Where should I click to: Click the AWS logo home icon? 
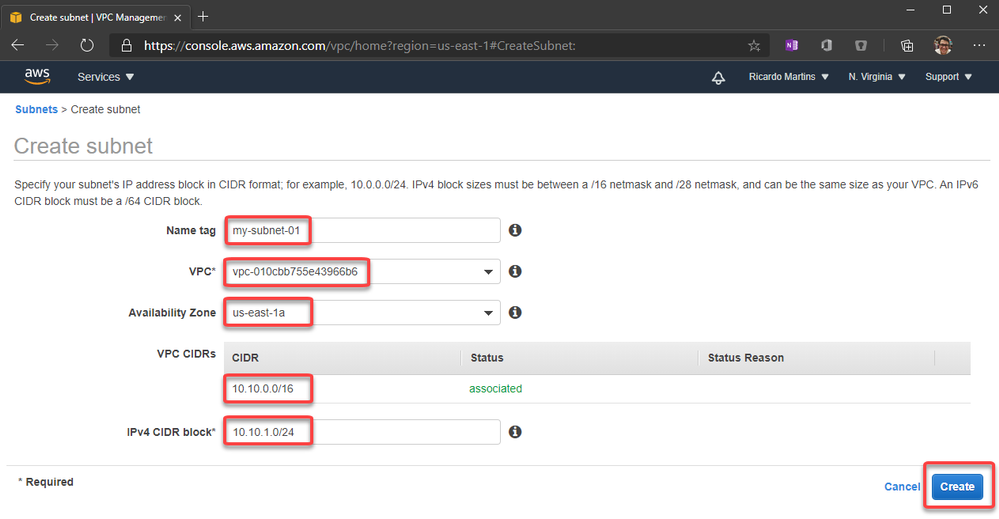coord(37,76)
